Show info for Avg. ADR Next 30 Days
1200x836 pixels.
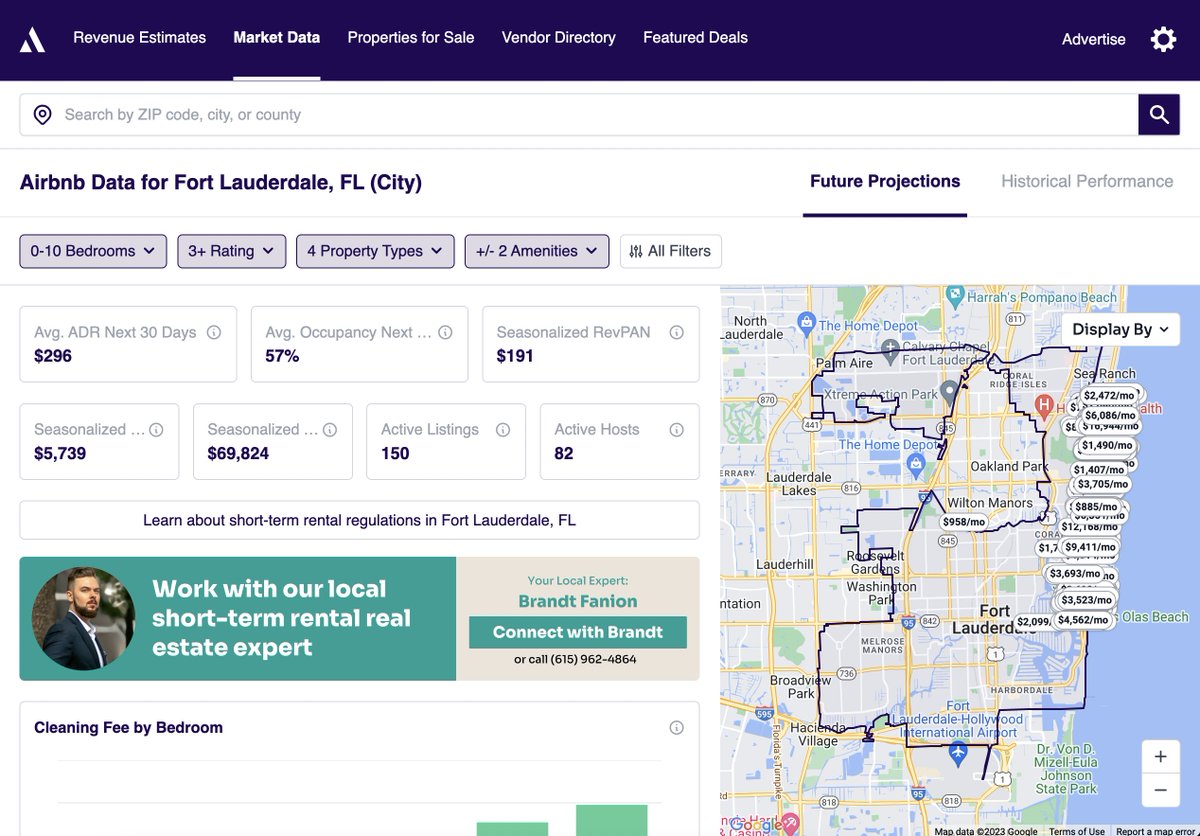pos(214,332)
